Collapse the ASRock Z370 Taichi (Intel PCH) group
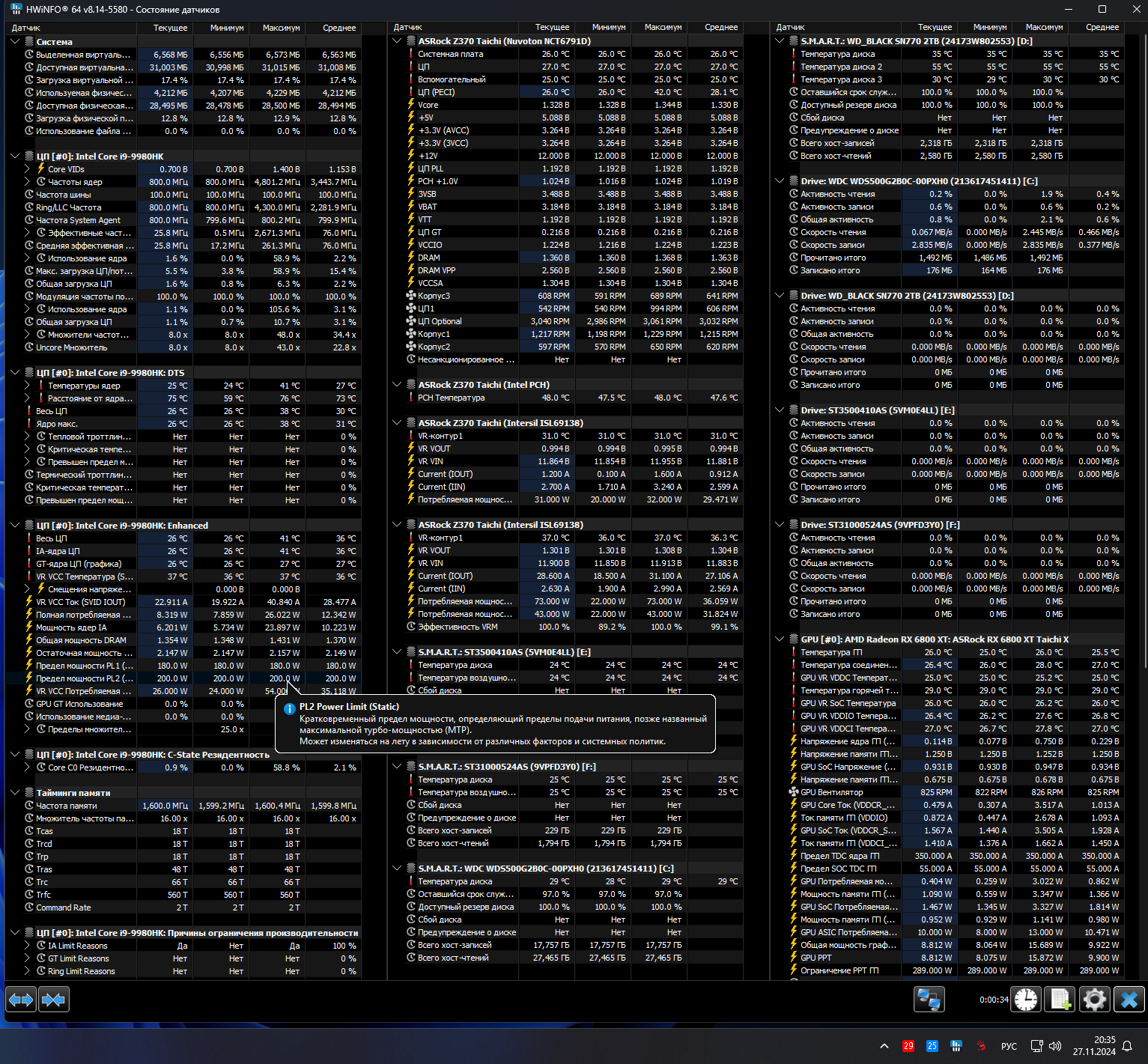 click(397, 385)
